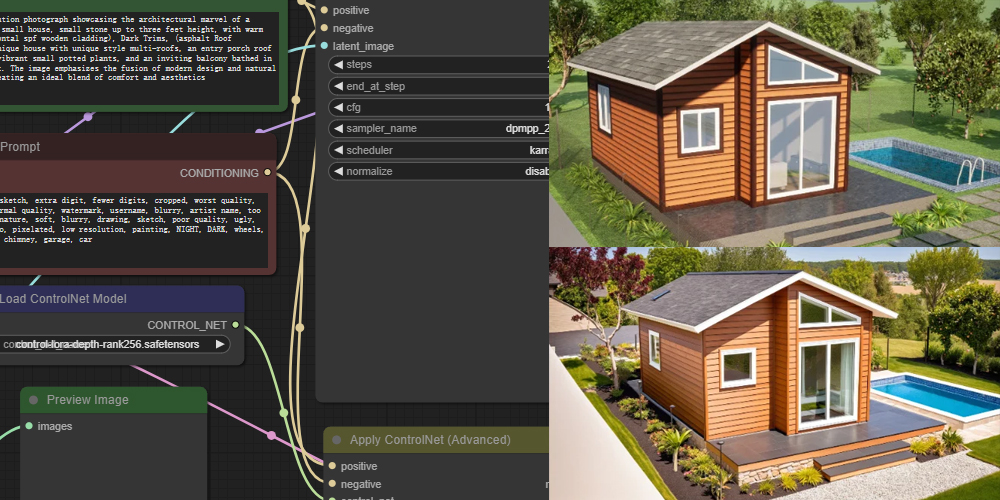Select next ControlNet model with right arrow

pos(220,344)
